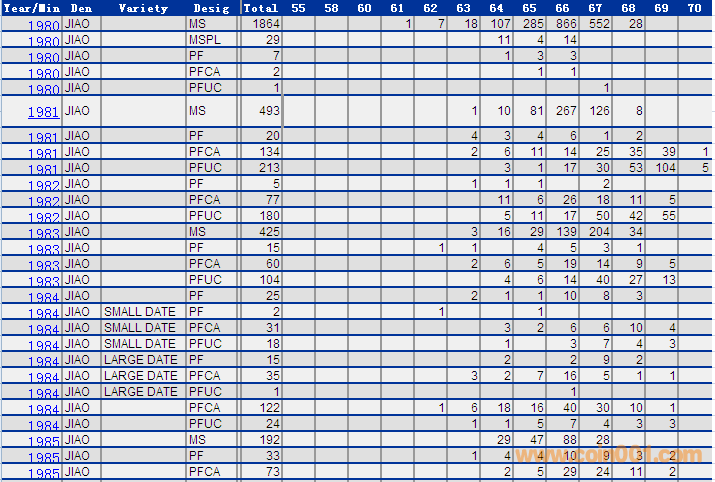Click the total value 425
715x482 pixels.
coord(269,232)
